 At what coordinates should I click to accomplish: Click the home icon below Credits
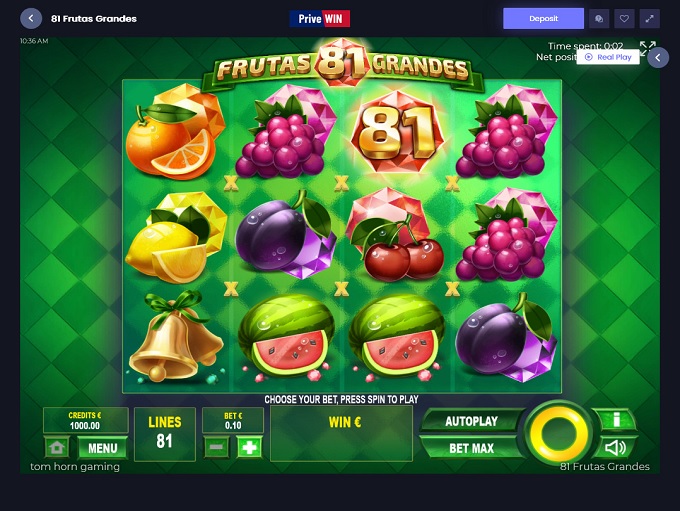pos(57,448)
